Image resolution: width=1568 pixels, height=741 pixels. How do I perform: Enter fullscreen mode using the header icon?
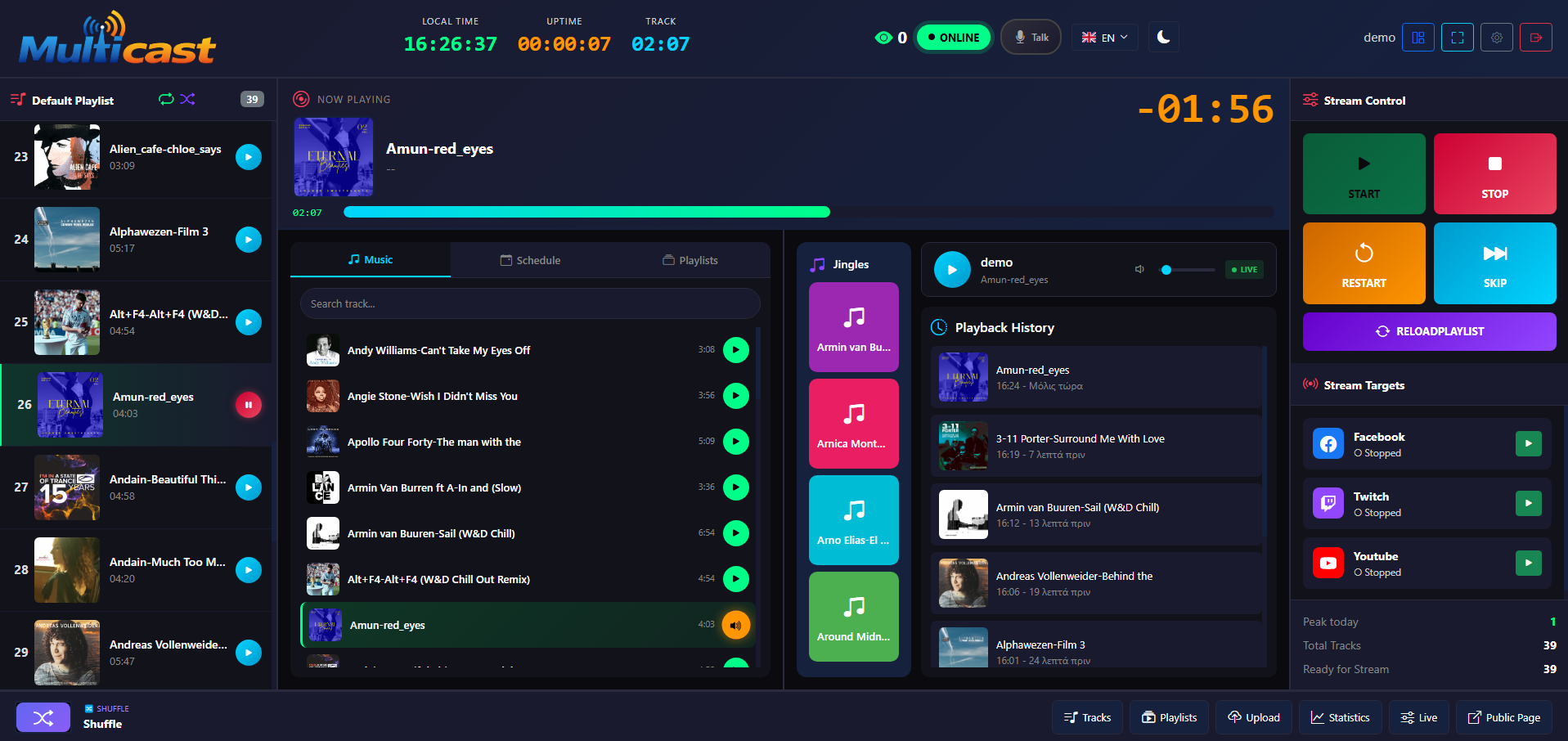[x=1457, y=38]
